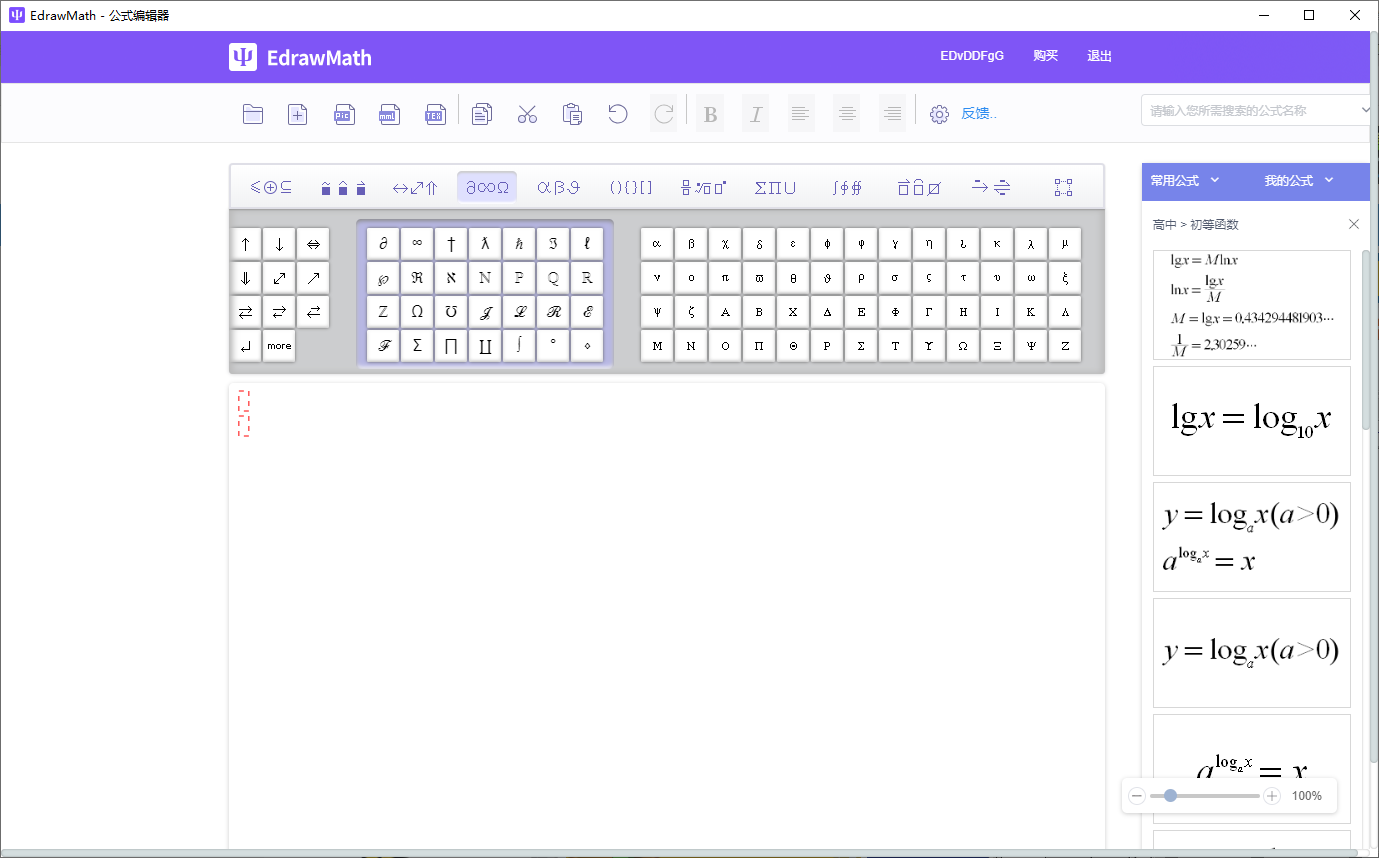This screenshot has width=1379, height=858.
Task: Insert lowercase beta β
Action: coord(691,243)
